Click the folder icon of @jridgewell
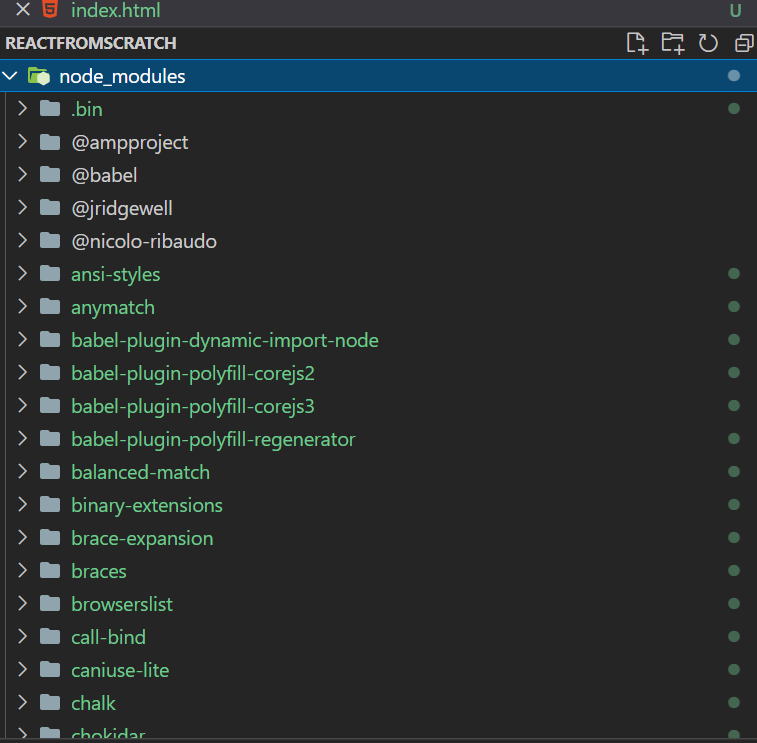 coord(50,208)
